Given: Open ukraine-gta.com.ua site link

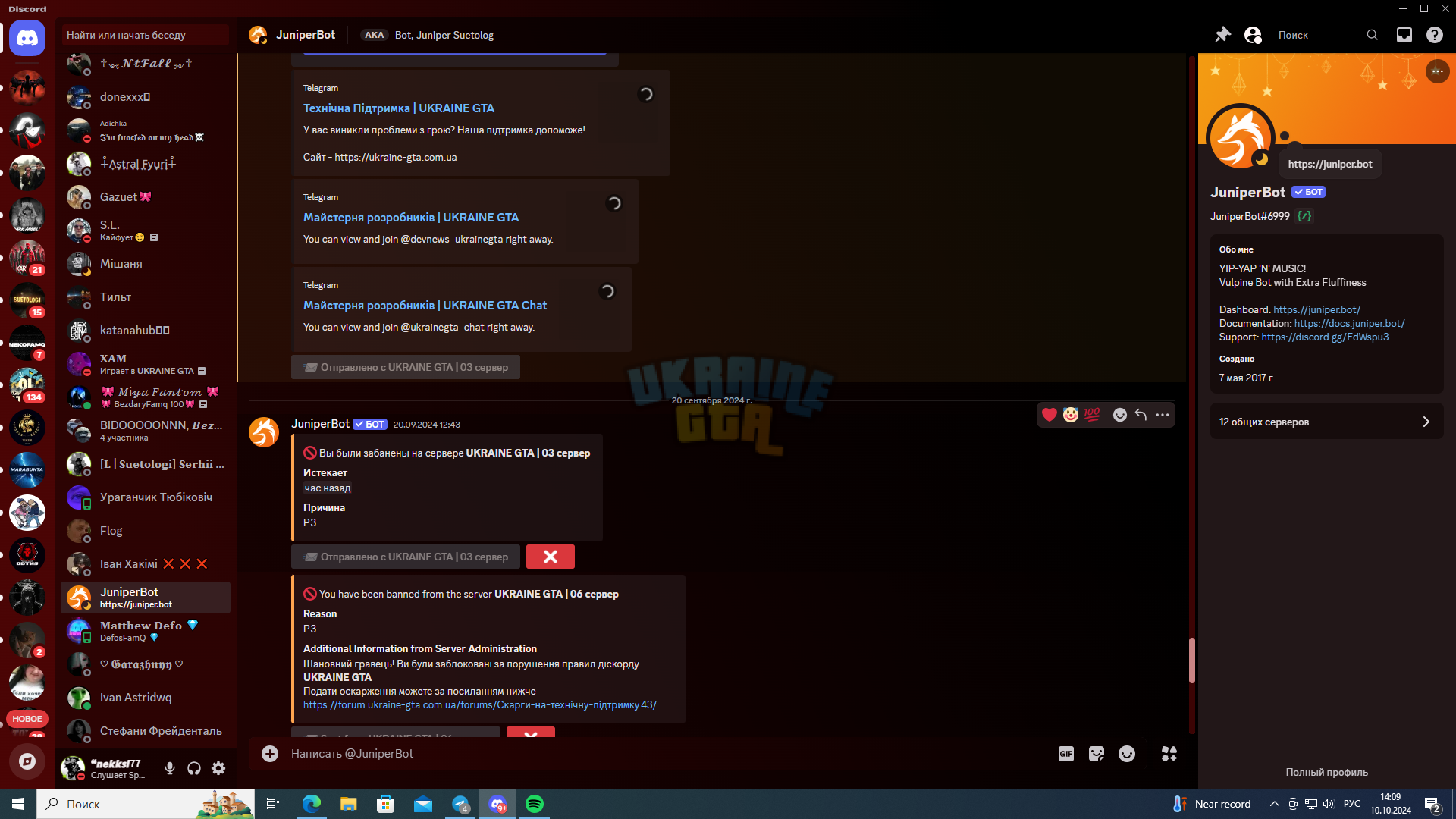Looking at the screenshot, I should (x=396, y=157).
